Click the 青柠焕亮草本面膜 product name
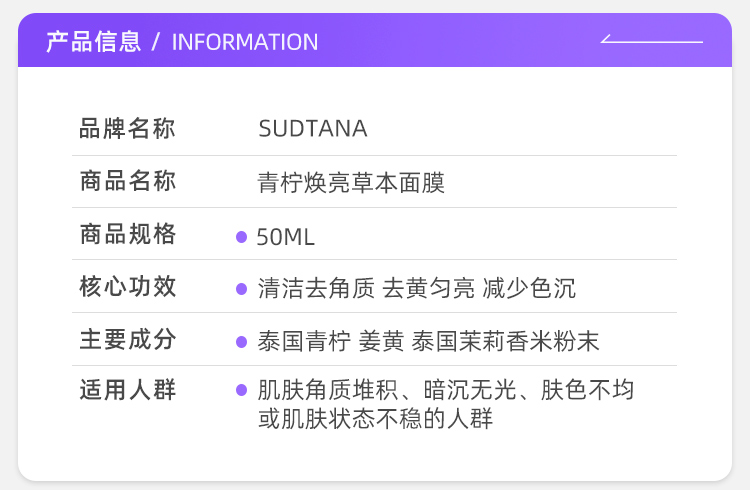 tap(351, 183)
